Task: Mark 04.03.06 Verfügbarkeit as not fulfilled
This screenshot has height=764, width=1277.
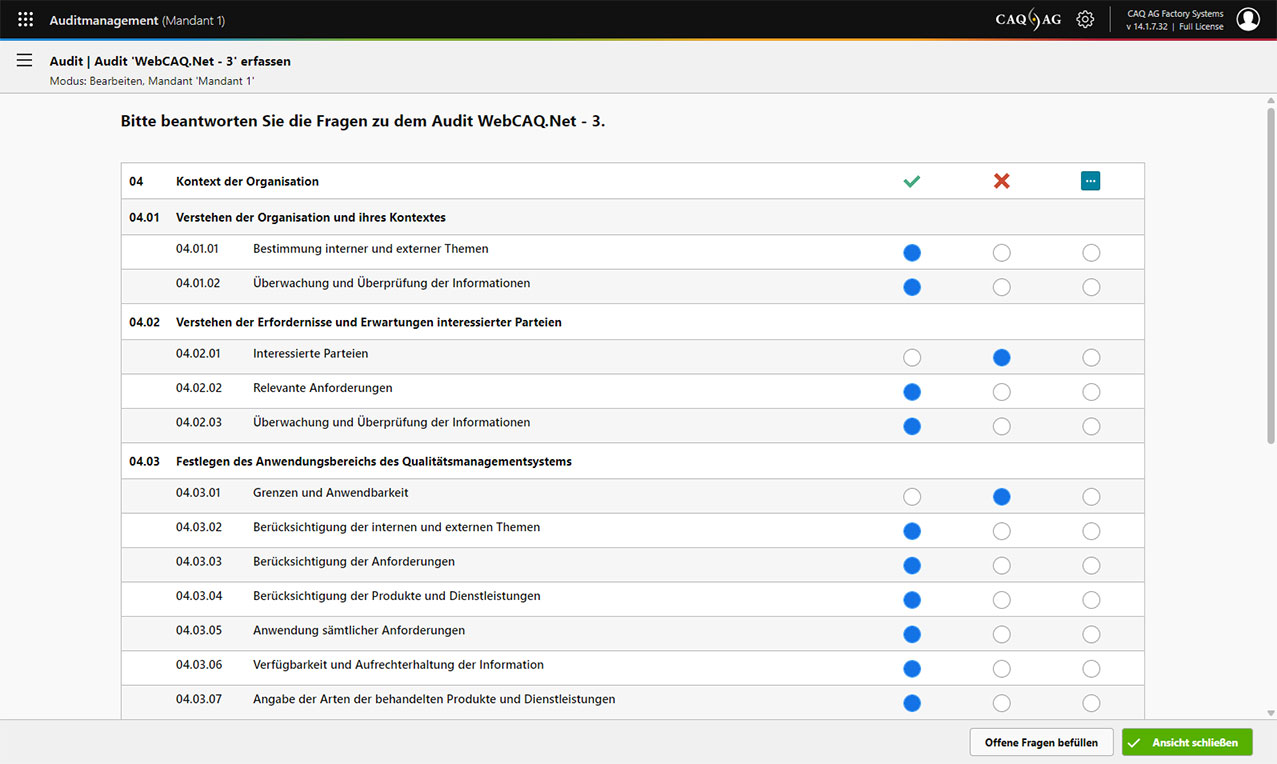Action: click(x=1001, y=668)
